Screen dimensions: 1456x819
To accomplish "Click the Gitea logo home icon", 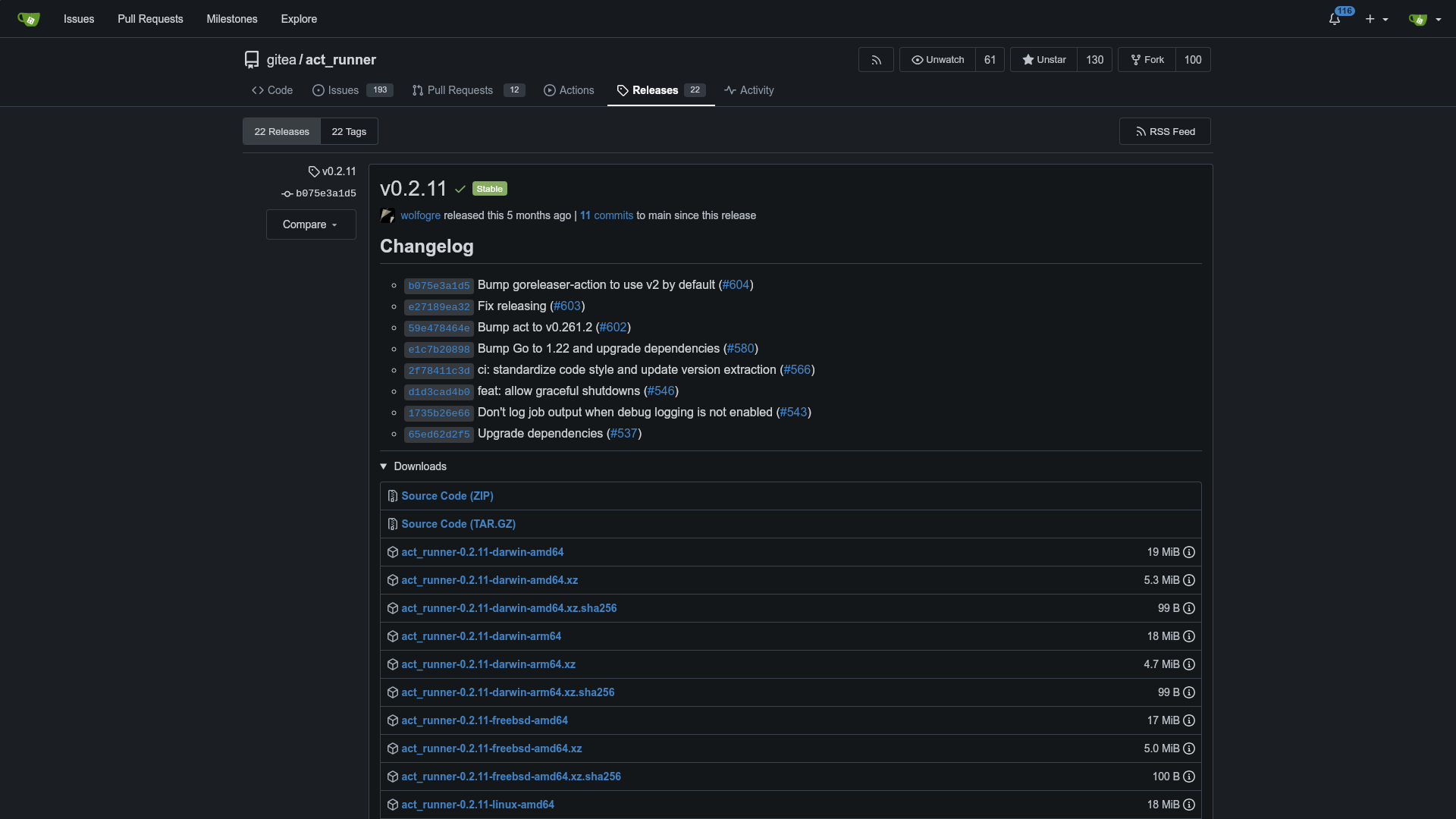I will pos(28,19).
